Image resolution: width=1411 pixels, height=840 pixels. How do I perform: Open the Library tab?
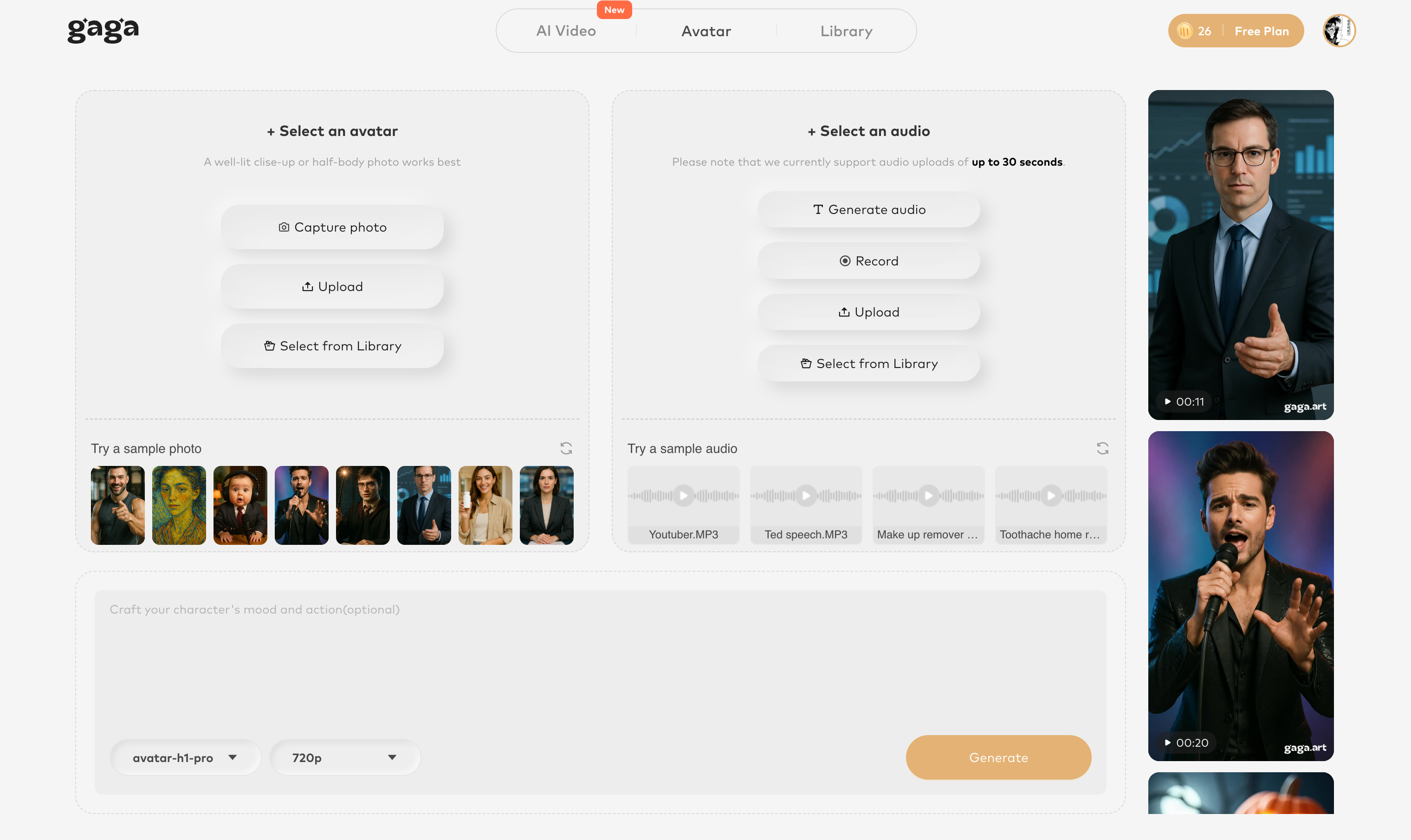(x=846, y=31)
